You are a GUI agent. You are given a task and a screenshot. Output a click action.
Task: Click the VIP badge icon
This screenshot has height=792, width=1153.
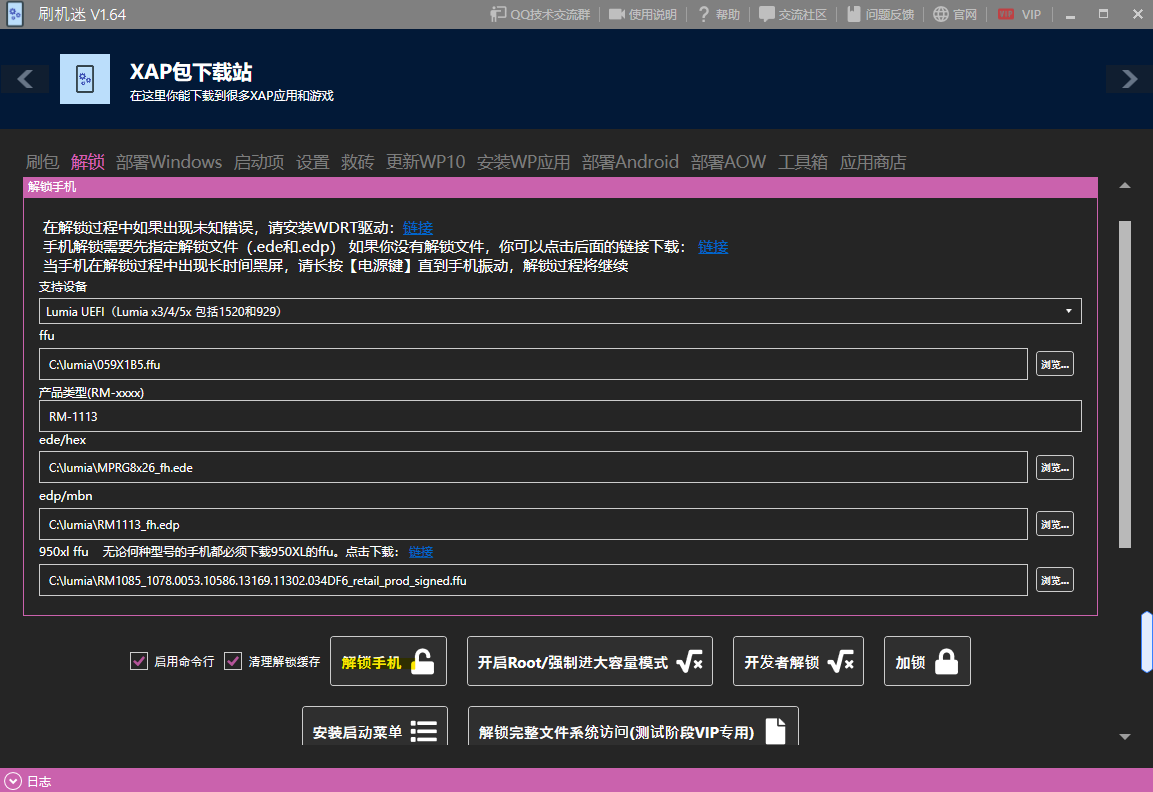tap(1005, 14)
